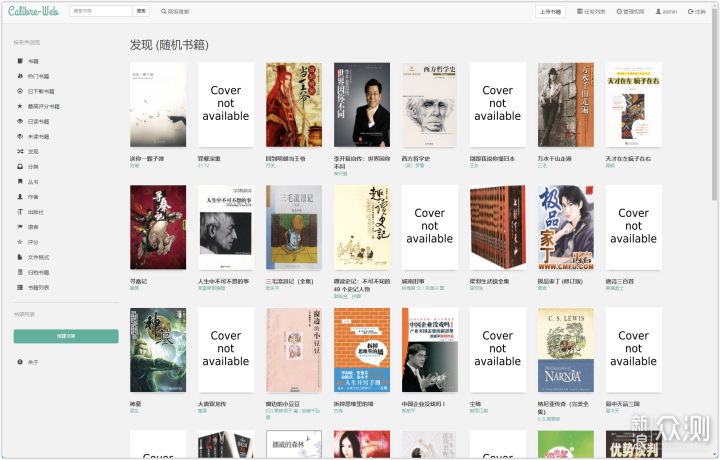The image size is (720, 460).
Task: Browse by 作者 (author) in sidebar
Action: click(33, 196)
